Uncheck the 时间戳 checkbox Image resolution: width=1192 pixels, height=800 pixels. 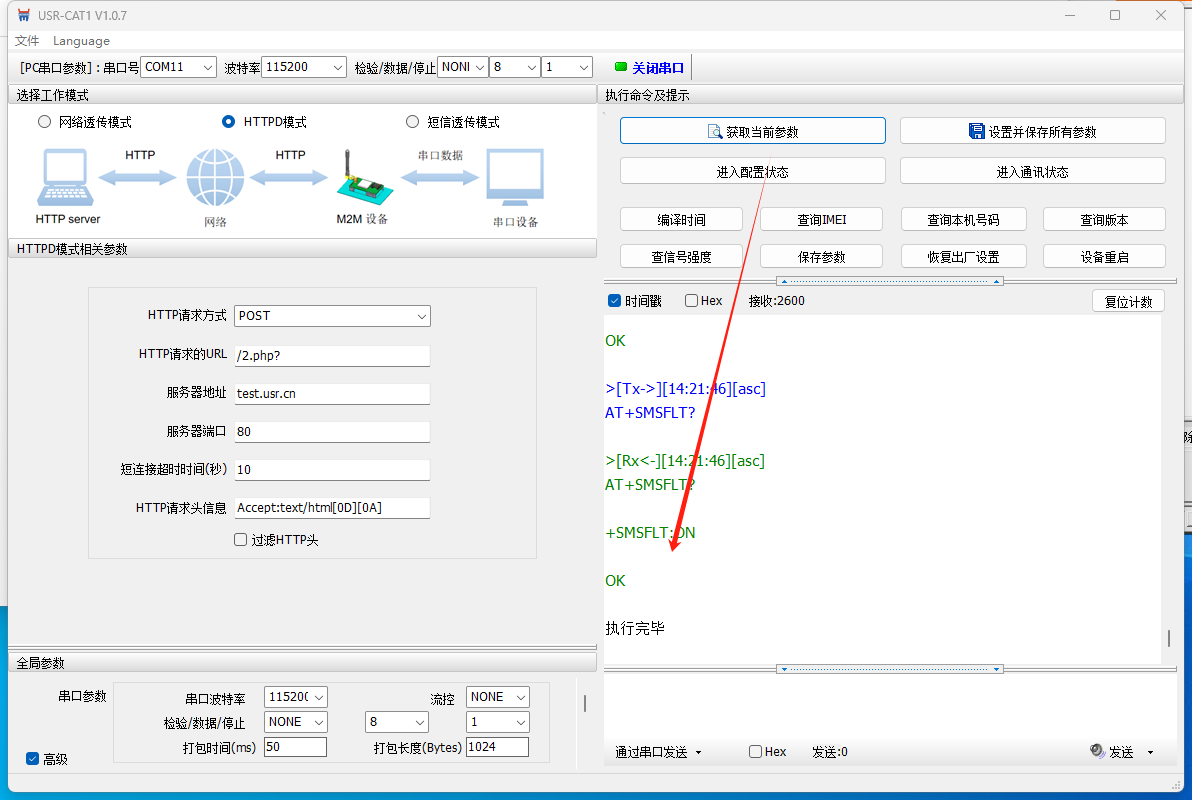615,301
